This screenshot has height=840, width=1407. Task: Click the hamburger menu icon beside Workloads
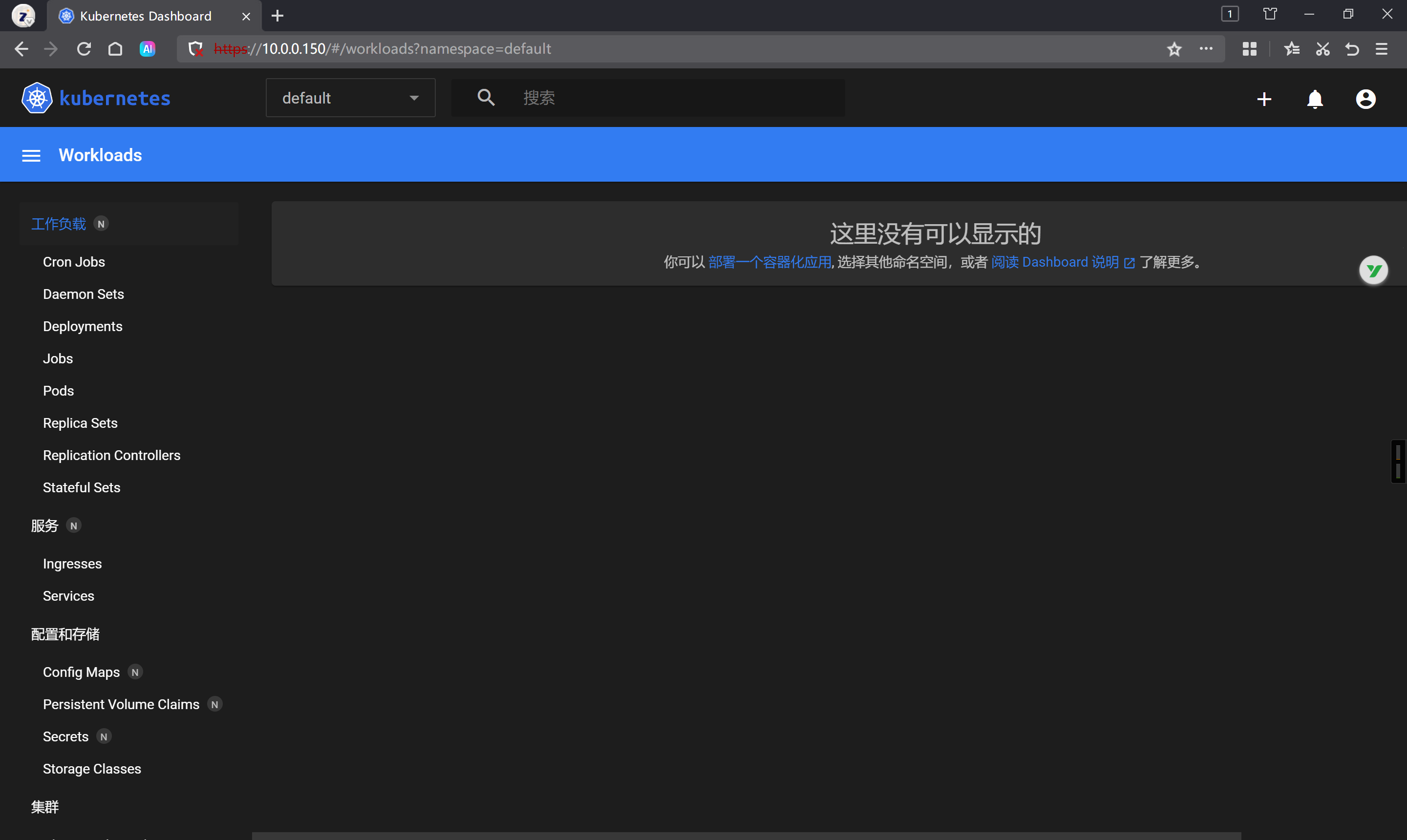point(31,156)
